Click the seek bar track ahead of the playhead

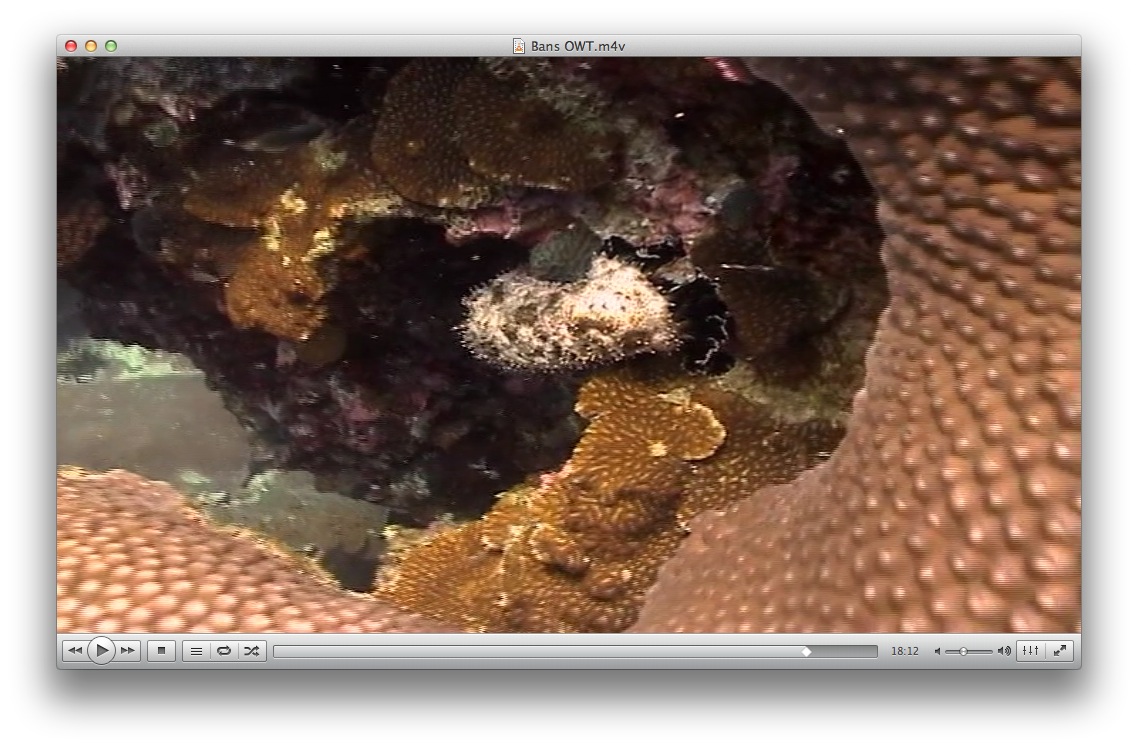pos(844,652)
